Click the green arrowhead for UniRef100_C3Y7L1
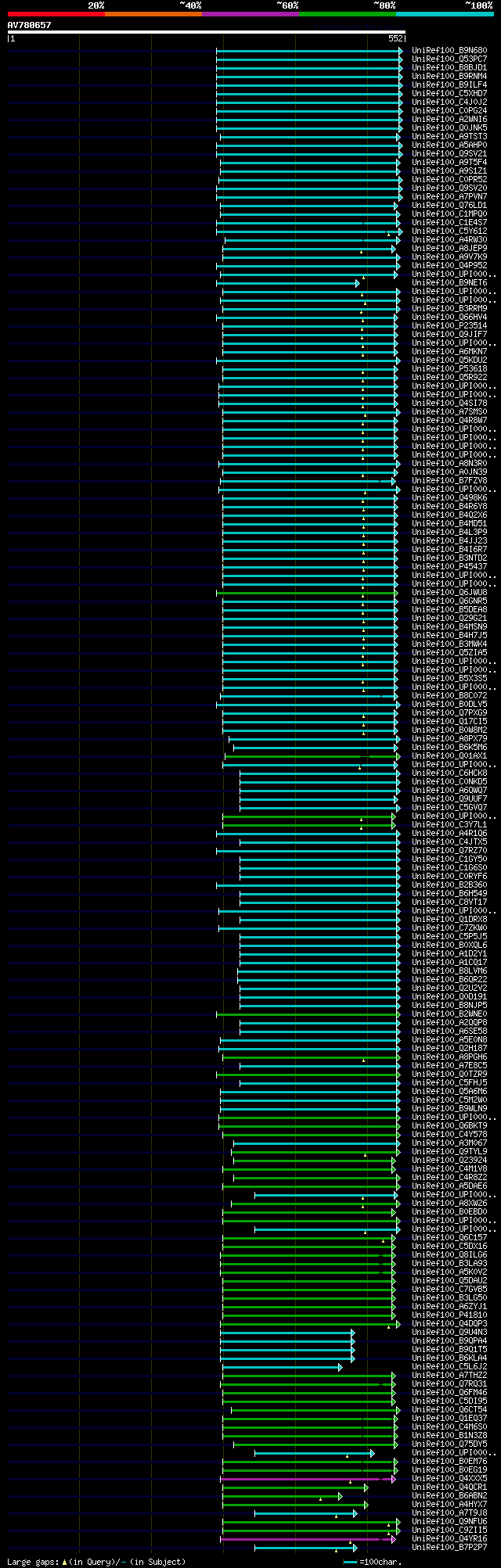Screen dimensions: 501x1568 point(394,825)
